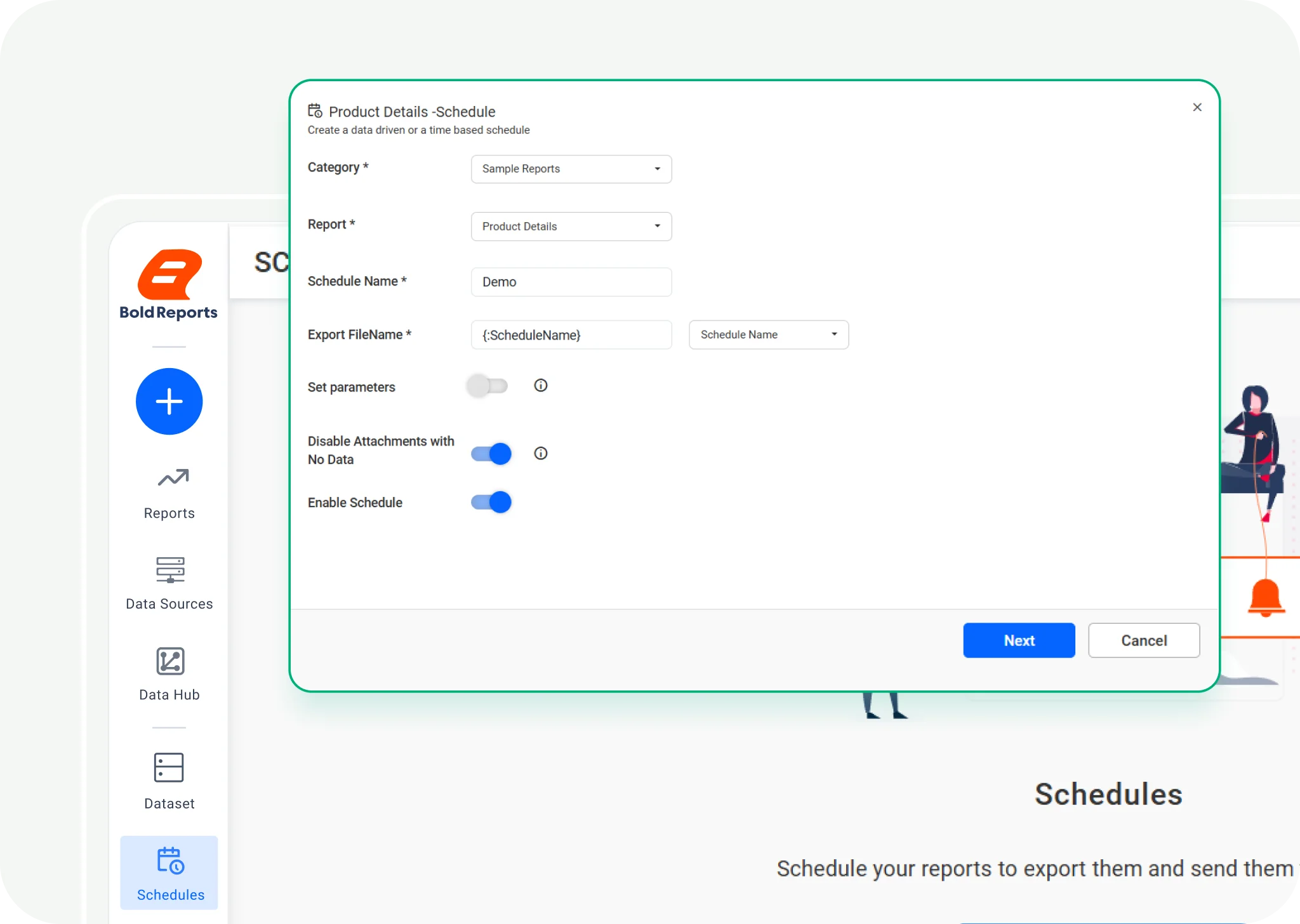Click the info icon beside Set parameters
The width and height of the screenshot is (1300, 924).
540,385
